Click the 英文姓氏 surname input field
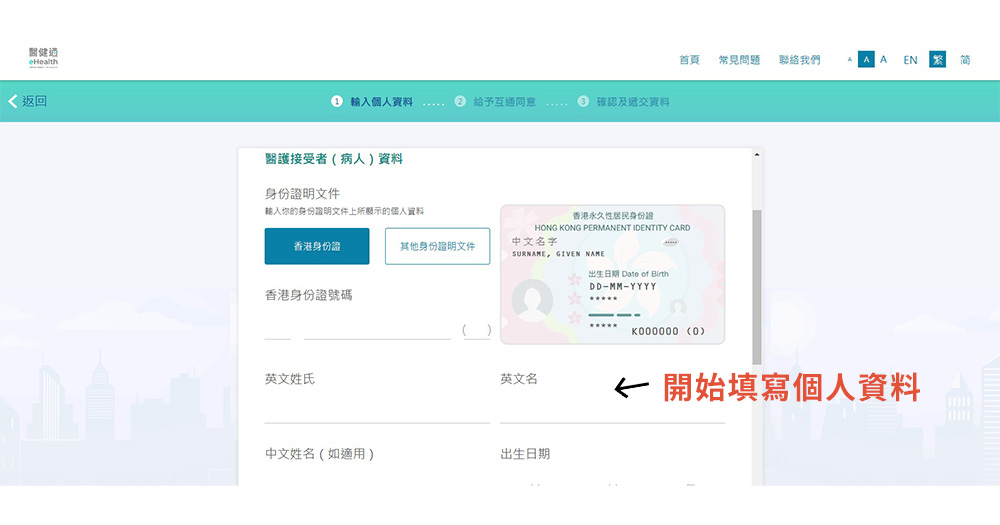Viewport: 1000px width, 525px height. coord(376,410)
